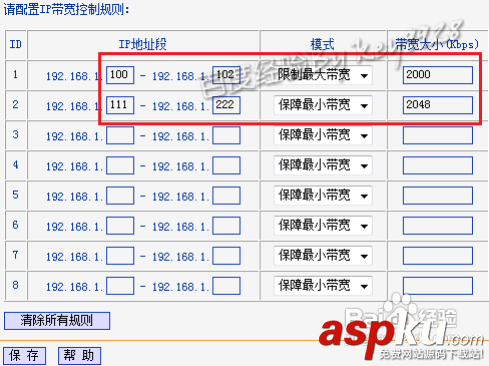Focus the end IP field in row 8
The width and height of the screenshot is (489, 366).
[226, 286]
